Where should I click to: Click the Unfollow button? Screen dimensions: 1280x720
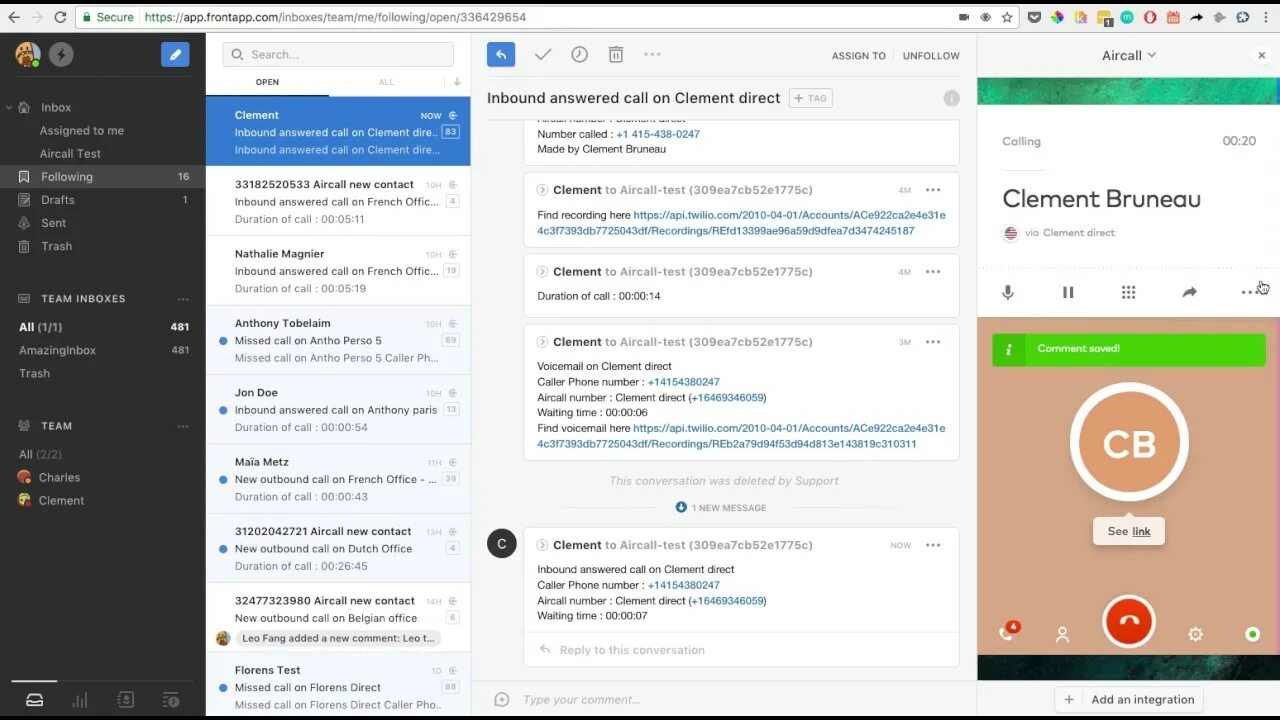pyautogui.click(x=931, y=56)
